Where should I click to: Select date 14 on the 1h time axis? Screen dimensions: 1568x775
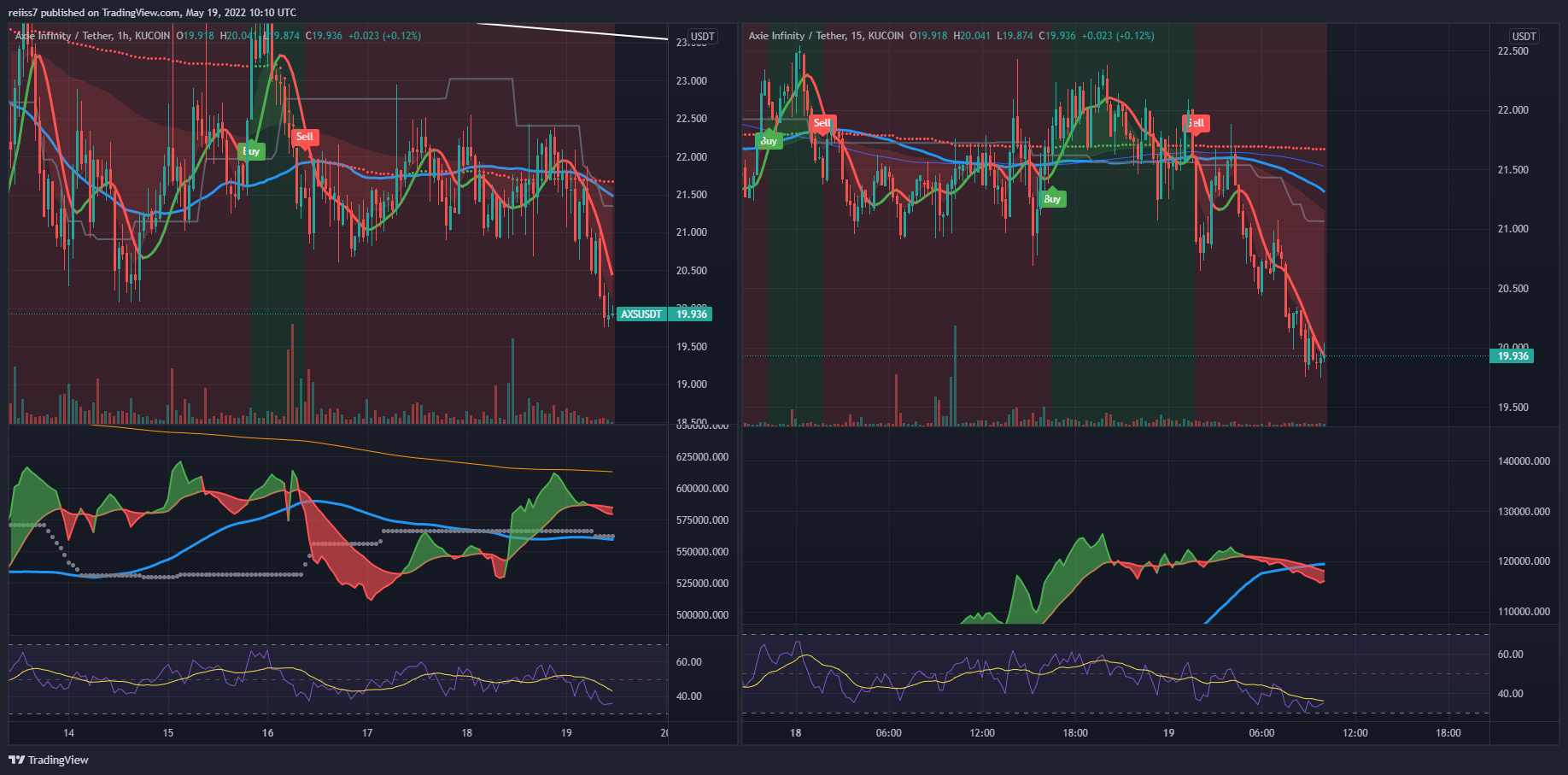[68, 733]
